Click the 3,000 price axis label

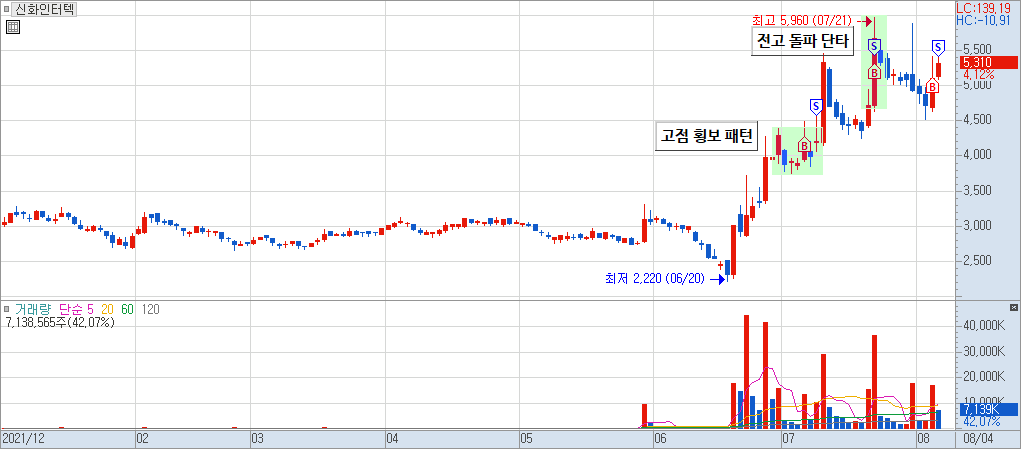tap(977, 226)
